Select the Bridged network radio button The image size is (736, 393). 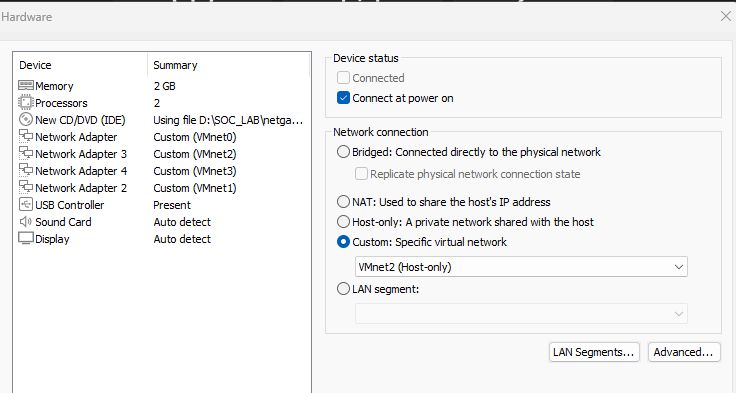(343, 152)
